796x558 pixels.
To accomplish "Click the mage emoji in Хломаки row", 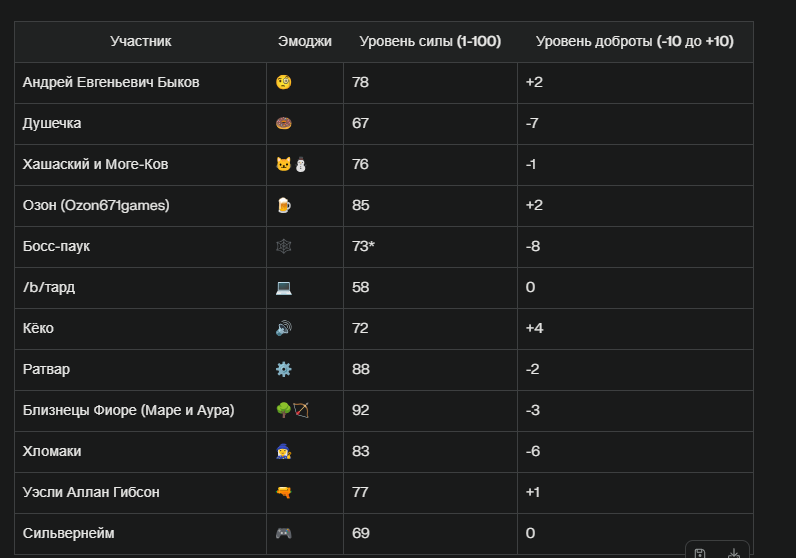I will pyautogui.click(x=284, y=451).
